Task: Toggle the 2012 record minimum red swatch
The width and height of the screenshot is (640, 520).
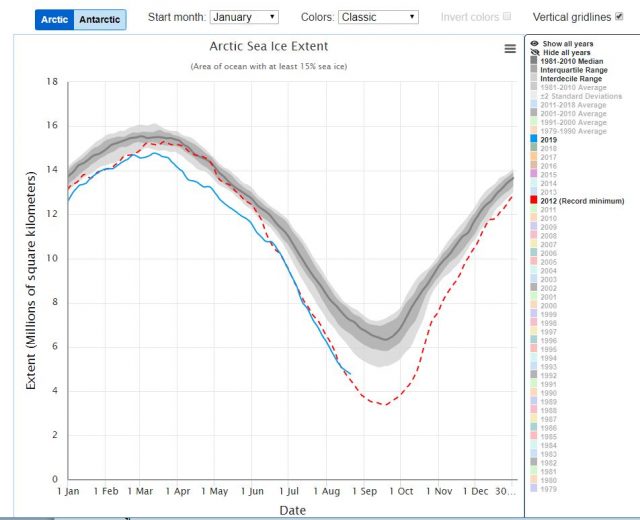Action: click(x=534, y=200)
